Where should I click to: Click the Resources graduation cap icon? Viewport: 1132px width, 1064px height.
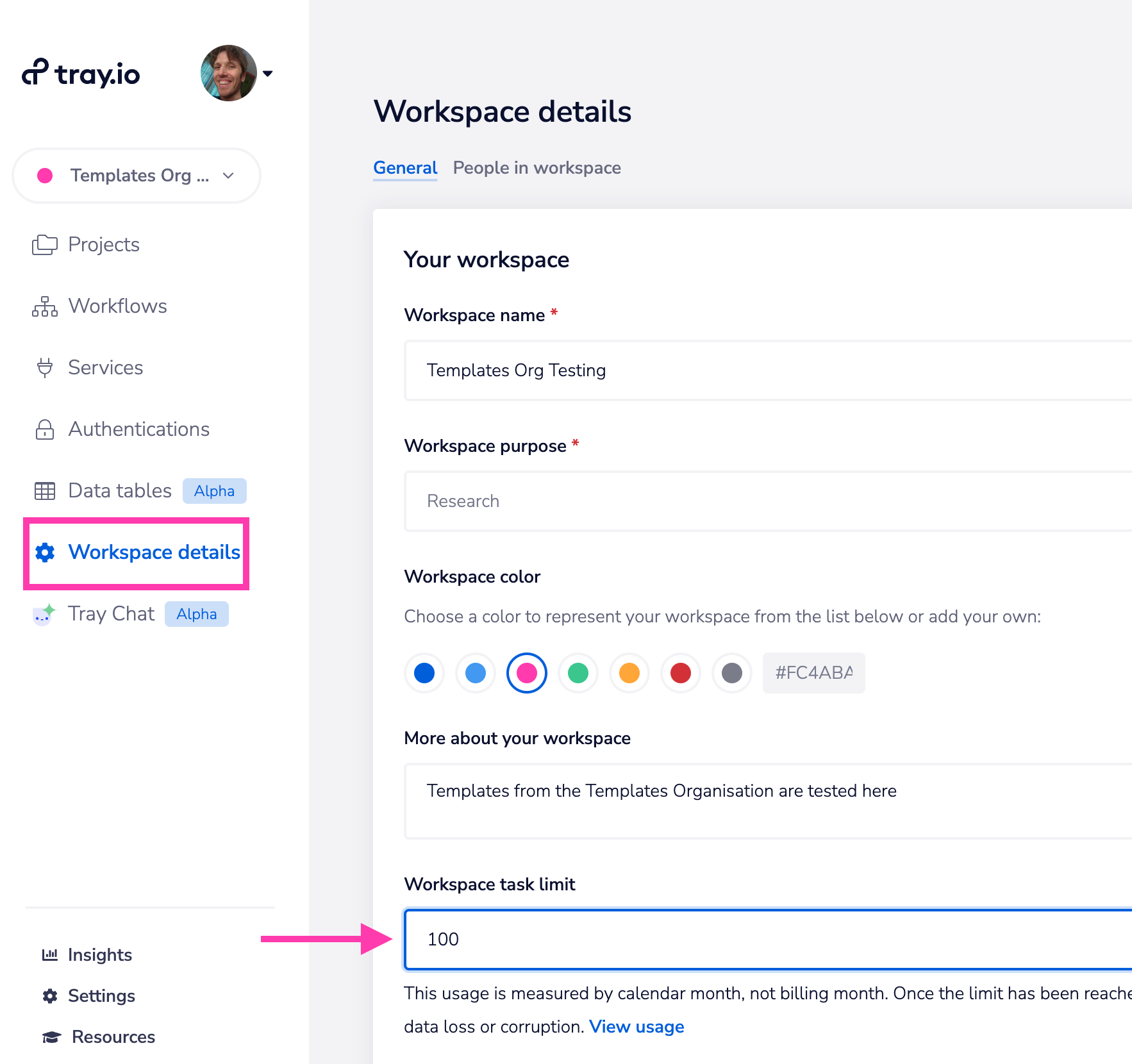[51, 1036]
